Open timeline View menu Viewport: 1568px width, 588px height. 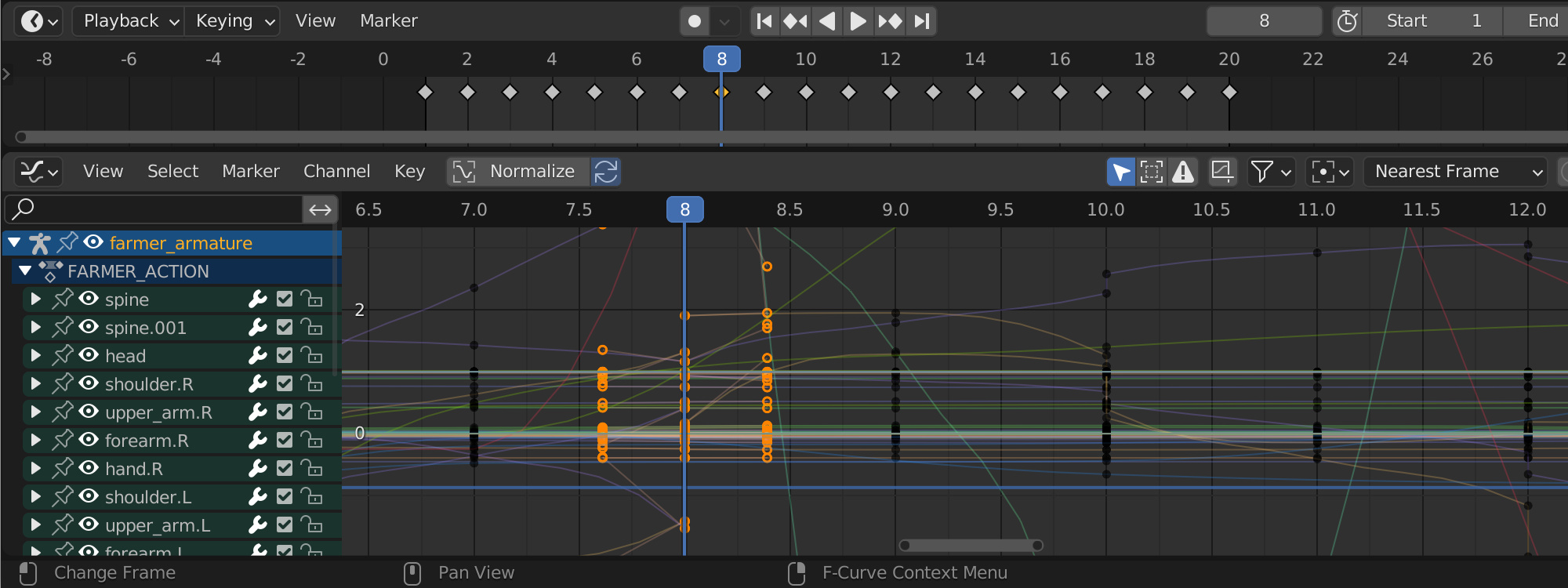[315, 21]
